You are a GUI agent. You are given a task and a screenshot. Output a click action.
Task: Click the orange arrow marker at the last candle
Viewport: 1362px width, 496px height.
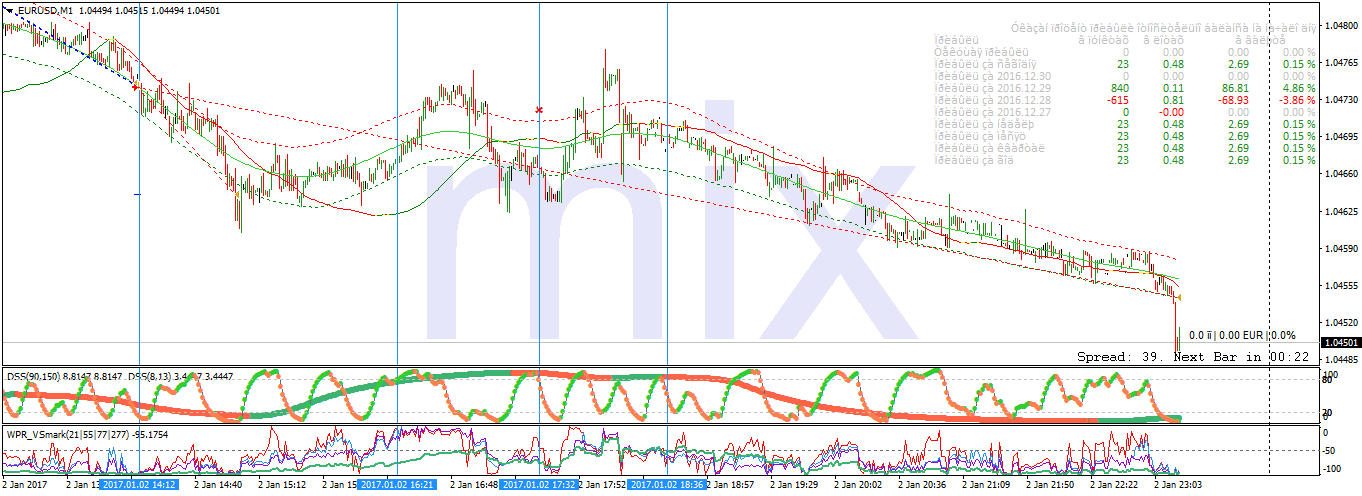1180,298
